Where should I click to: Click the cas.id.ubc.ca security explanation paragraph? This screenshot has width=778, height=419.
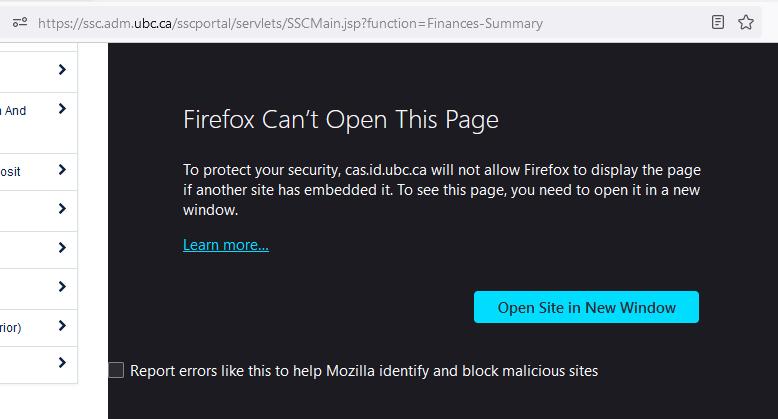click(442, 190)
